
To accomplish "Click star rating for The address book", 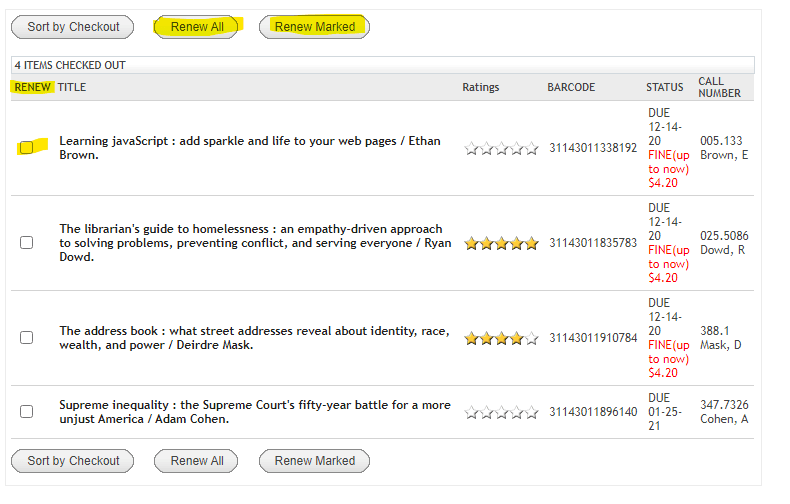I will [501, 338].
